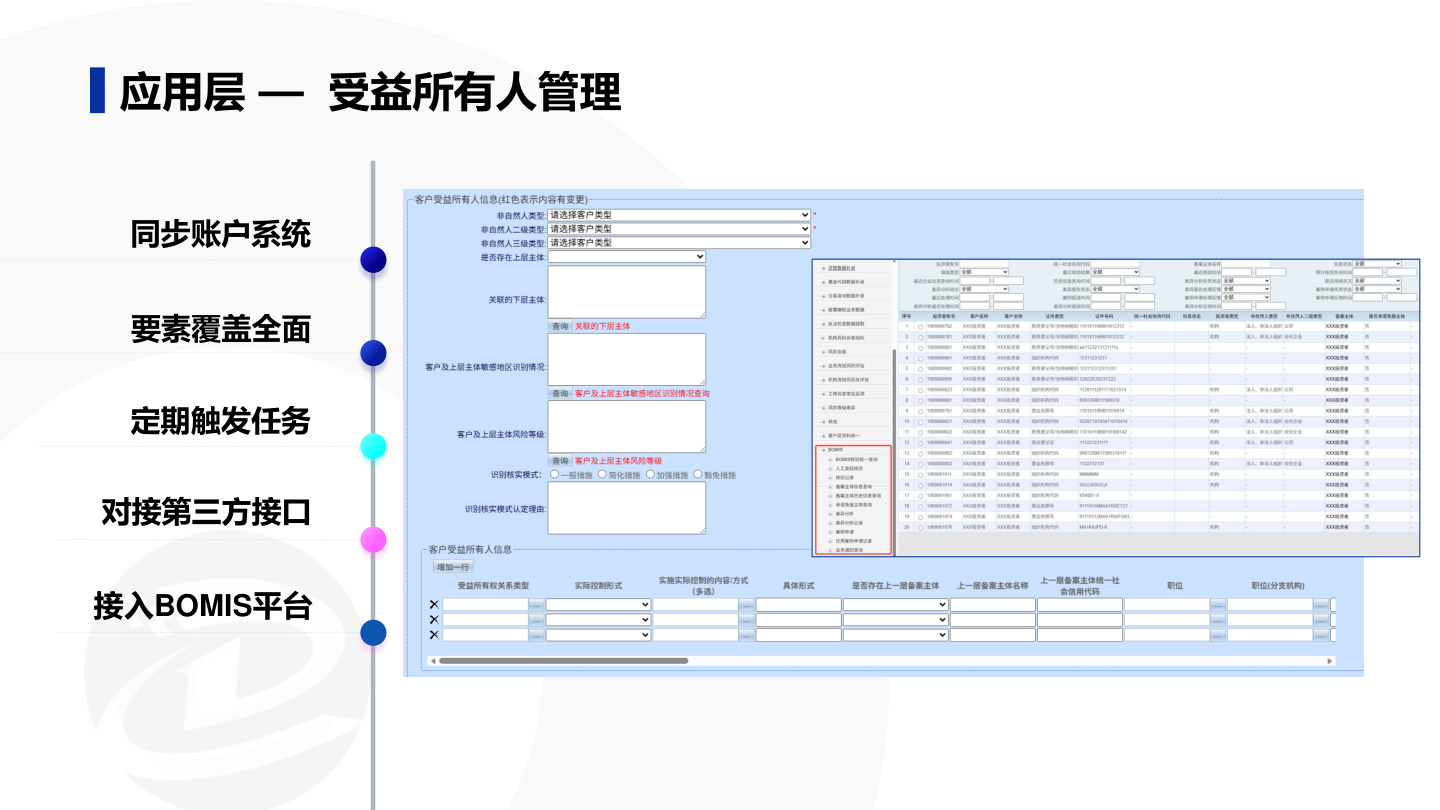Delete the first row in 客户受益所有人信息 table
The height and width of the screenshot is (810, 1440).
tap(434, 605)
